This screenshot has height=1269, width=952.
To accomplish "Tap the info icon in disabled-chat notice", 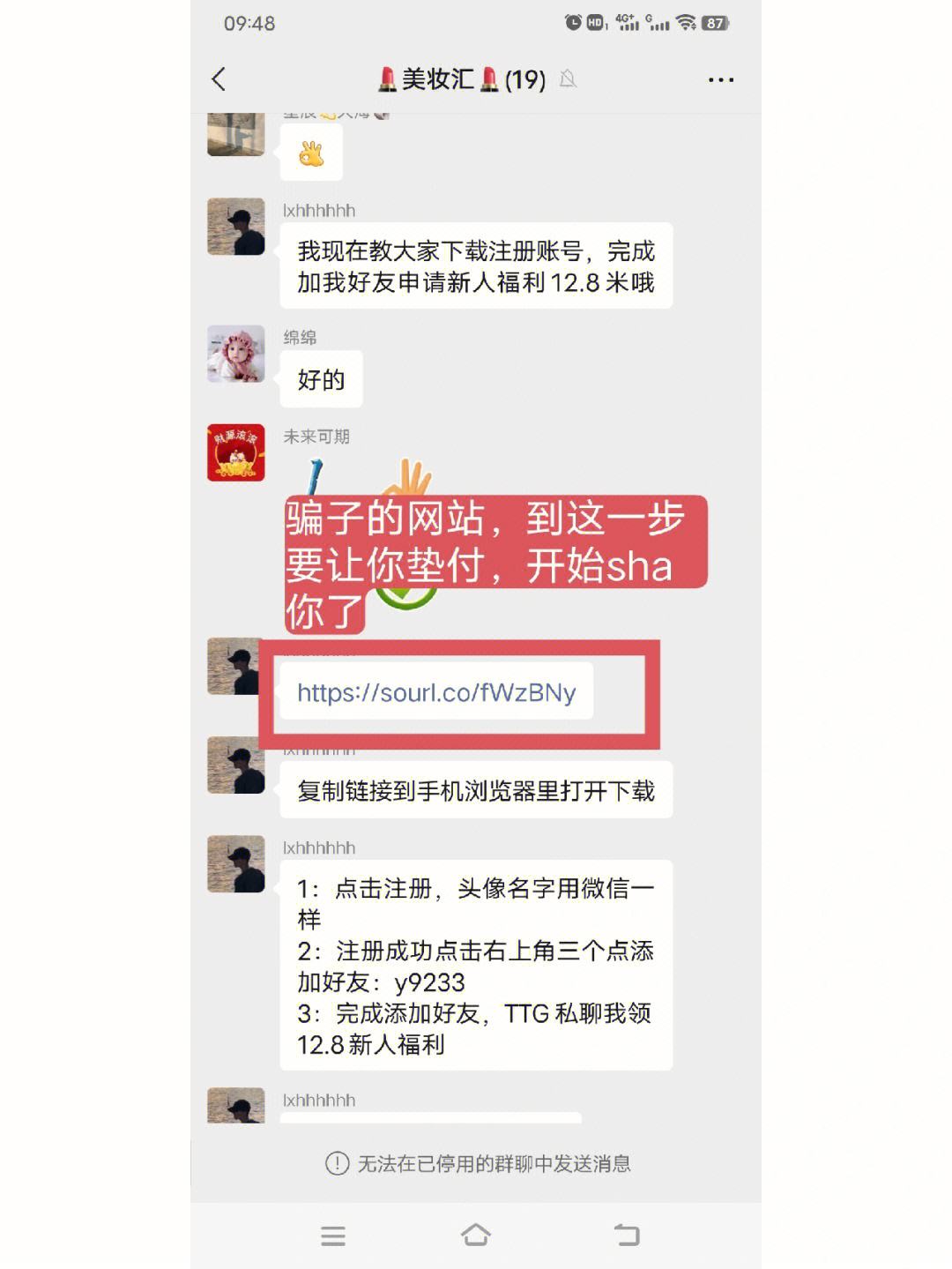I will [337, 1163].
